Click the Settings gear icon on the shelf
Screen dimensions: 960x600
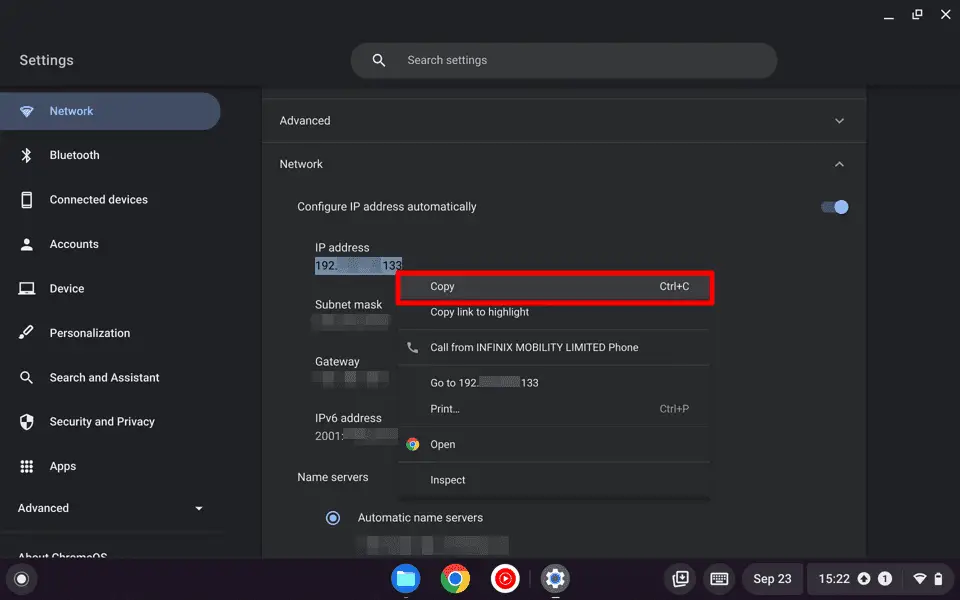pyautogui.click(x=555, y=579)
